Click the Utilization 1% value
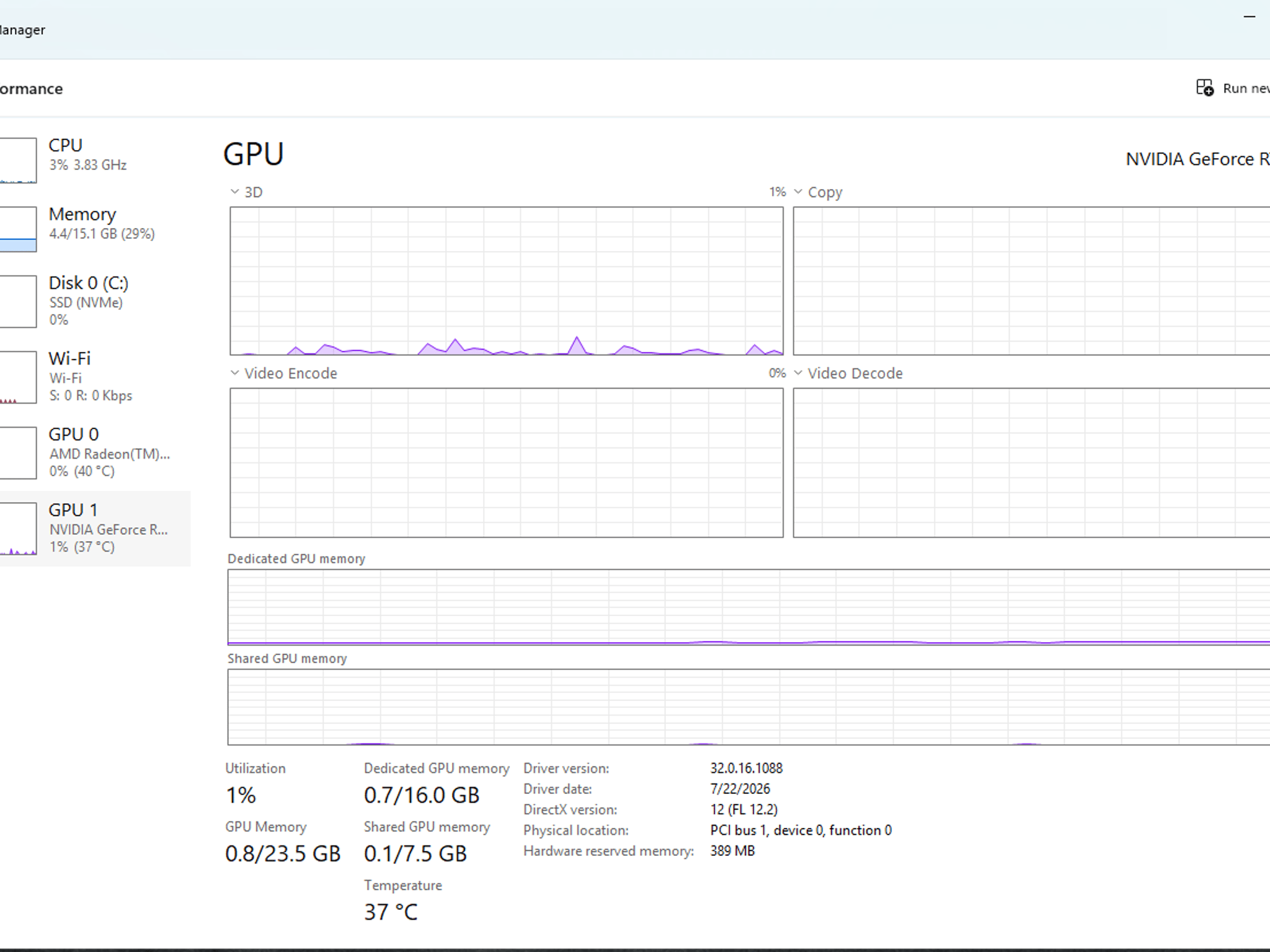This screenshot has width=1270, height=952. (241, 795)
